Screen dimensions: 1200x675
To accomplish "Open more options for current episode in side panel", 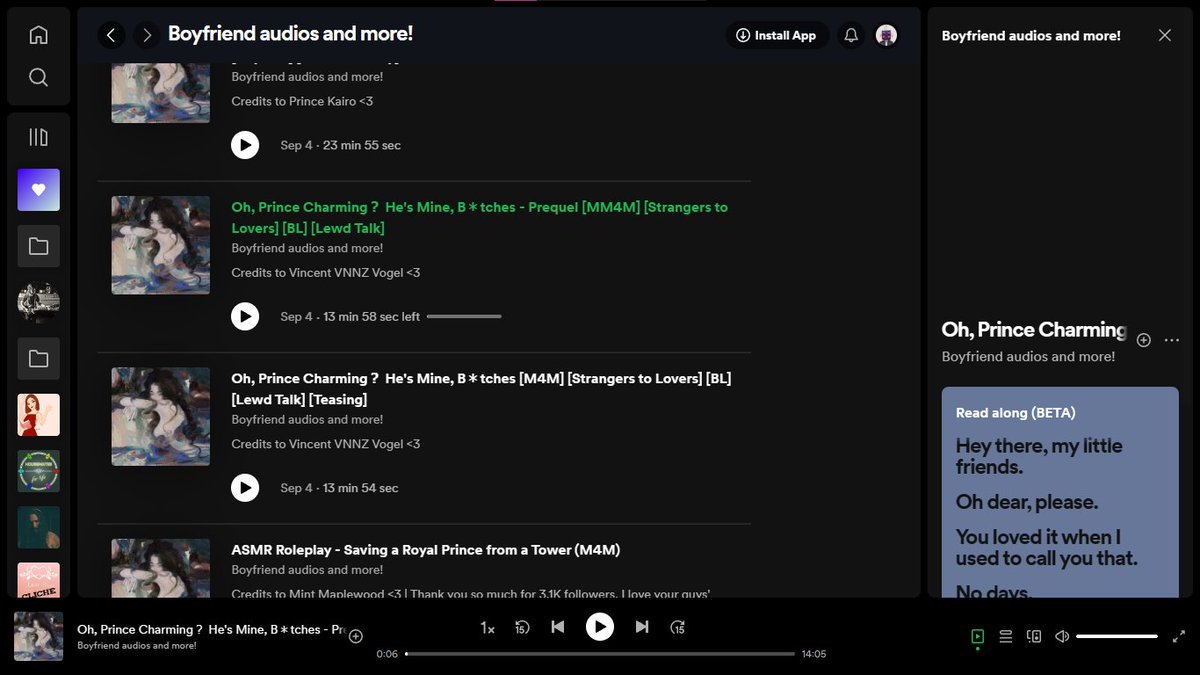I will tap(1172, 340).
